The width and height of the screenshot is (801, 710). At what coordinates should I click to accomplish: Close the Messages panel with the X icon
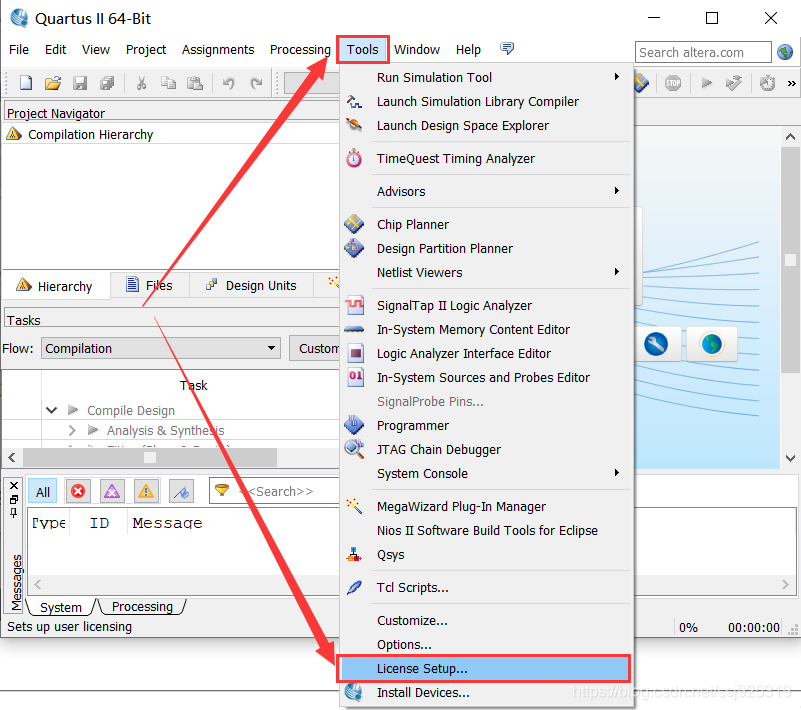(14, 485)
